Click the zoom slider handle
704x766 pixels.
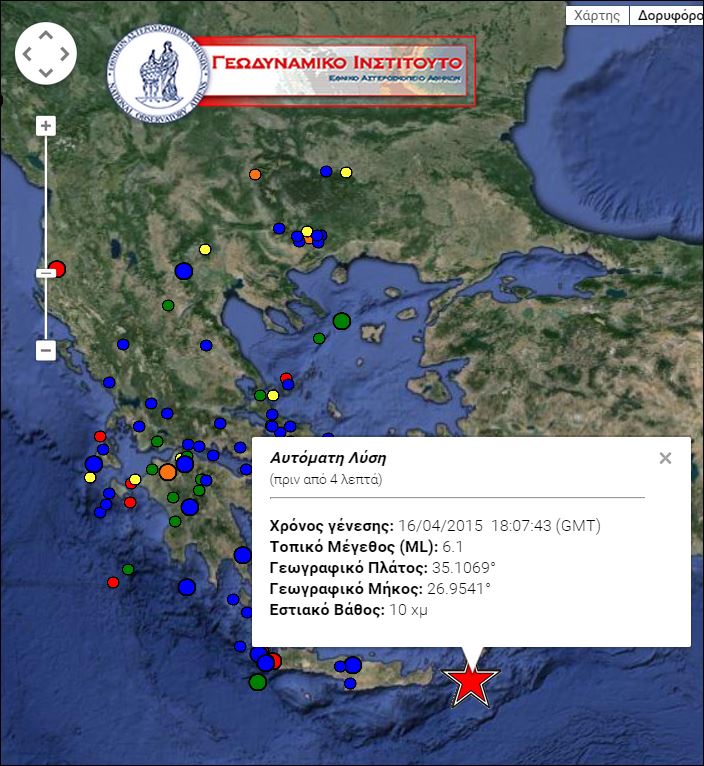tap(46, 273)
